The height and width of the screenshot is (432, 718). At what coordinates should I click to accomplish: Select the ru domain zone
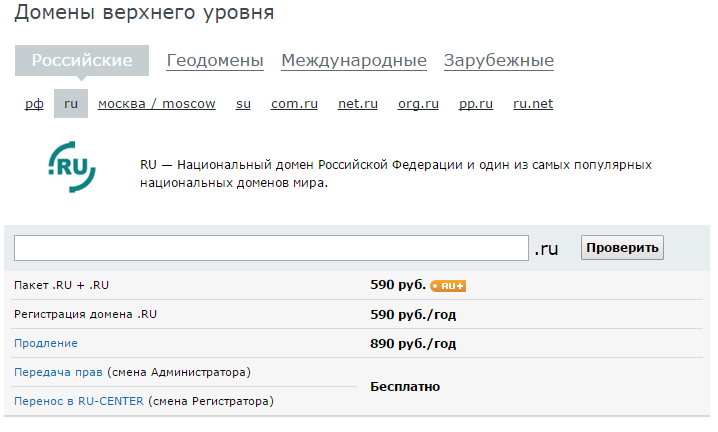click(71, 104)
